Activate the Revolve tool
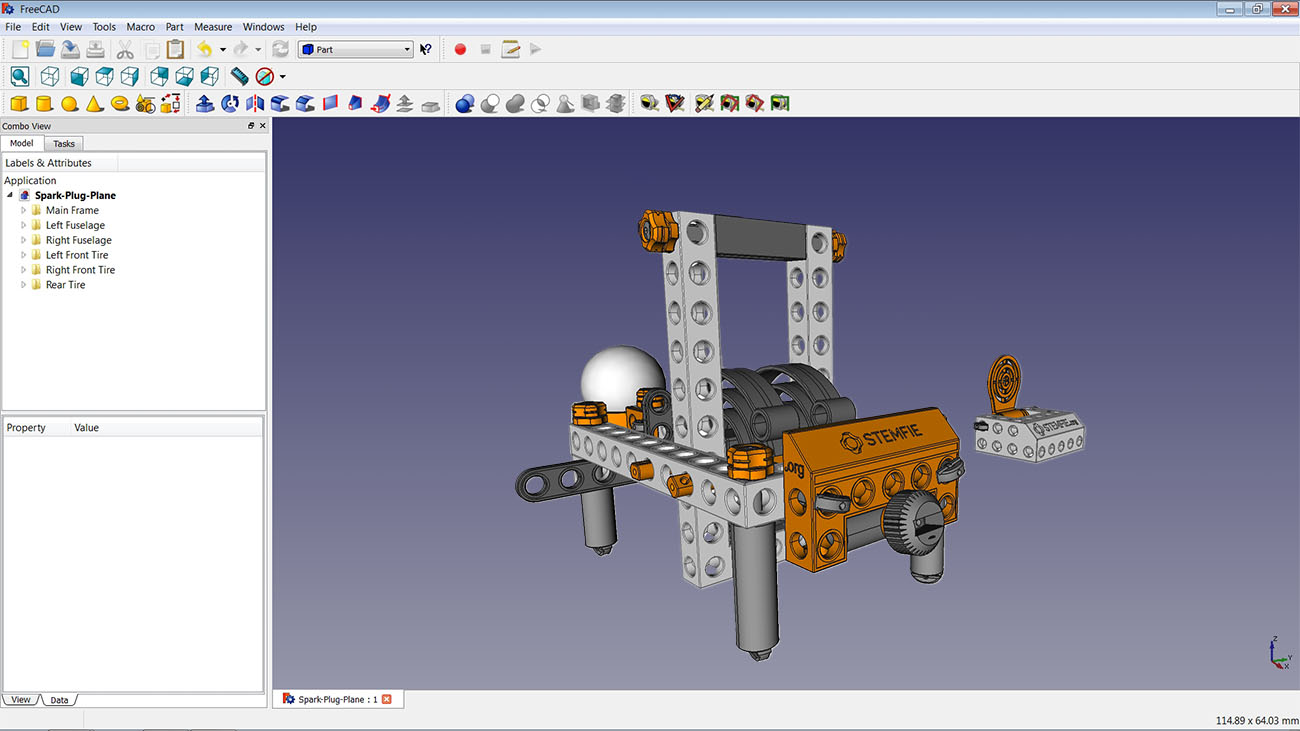The height and width of the screenshot is (731, 1300). click(229, 103)
